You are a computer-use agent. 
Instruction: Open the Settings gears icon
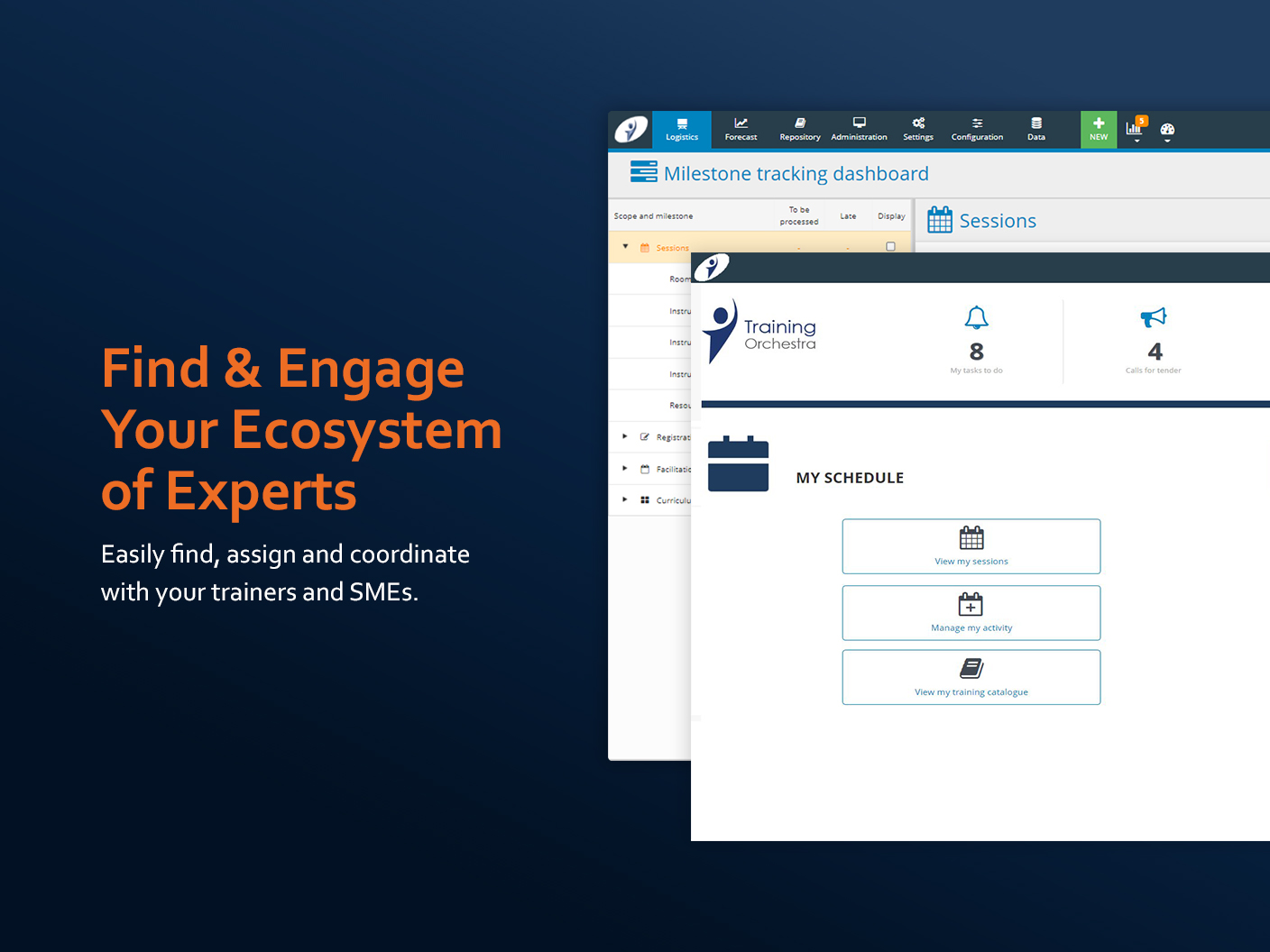[x=917, y=124]
